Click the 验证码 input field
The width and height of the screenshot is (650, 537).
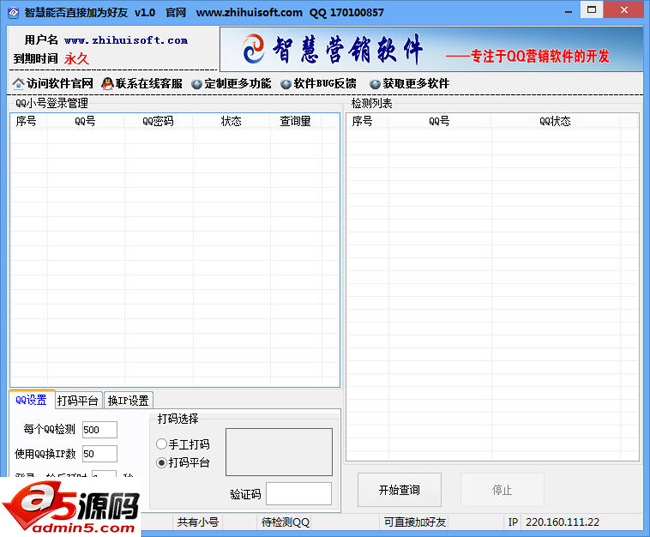click(299, 493)
